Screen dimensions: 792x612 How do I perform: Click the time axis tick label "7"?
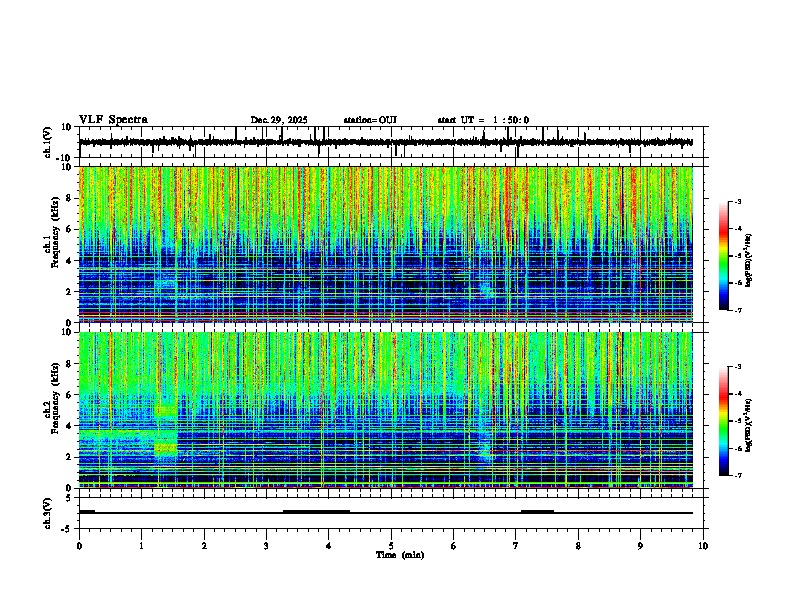click(x=516, y=546)
